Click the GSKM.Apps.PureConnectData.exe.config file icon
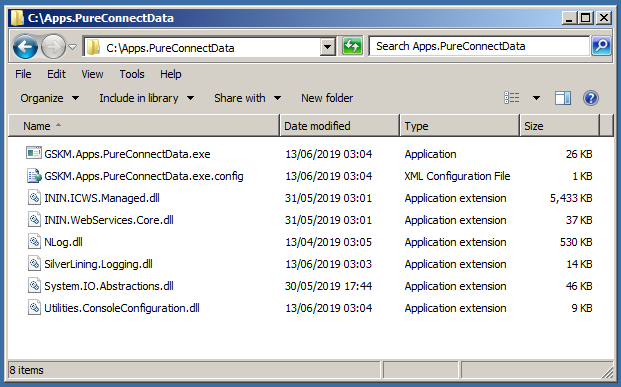Image resolution: width=621 pixels, height=387 pixels. pos(34,175)
